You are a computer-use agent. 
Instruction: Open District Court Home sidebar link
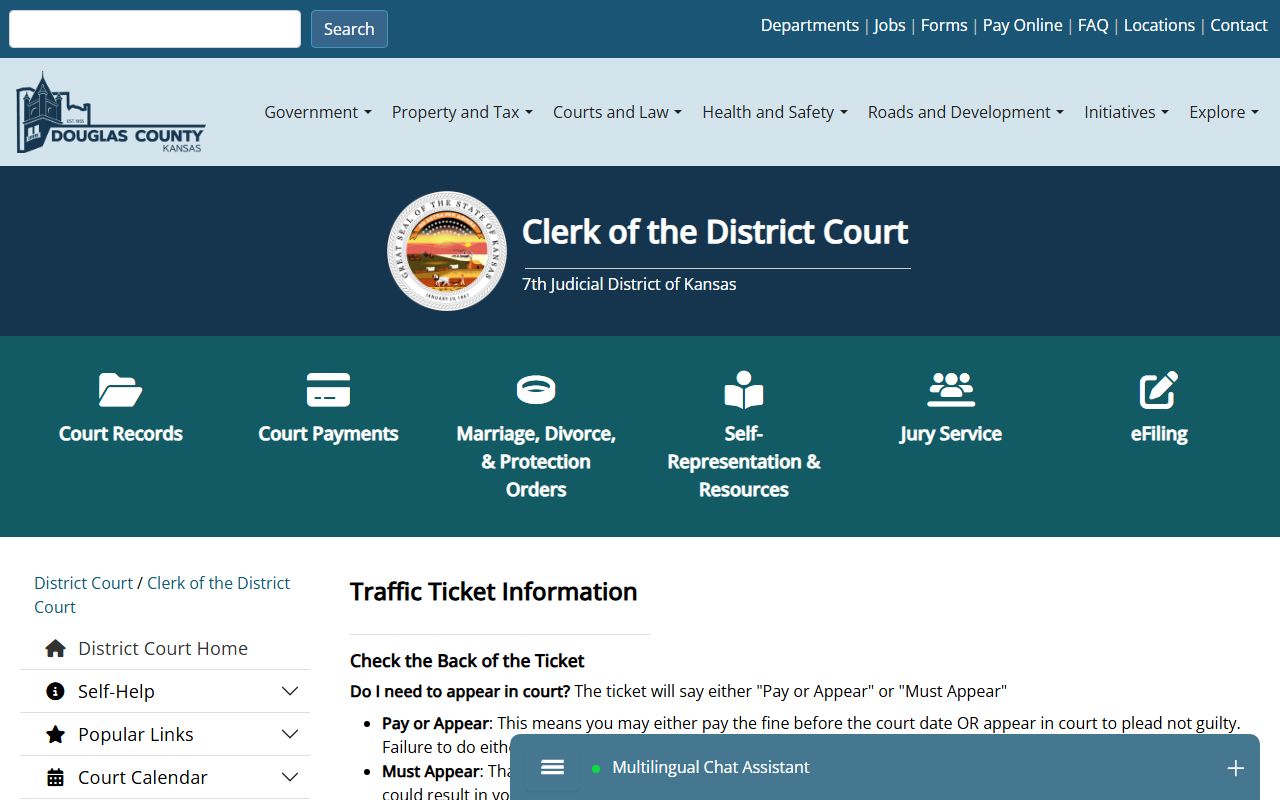pos(163,648)
